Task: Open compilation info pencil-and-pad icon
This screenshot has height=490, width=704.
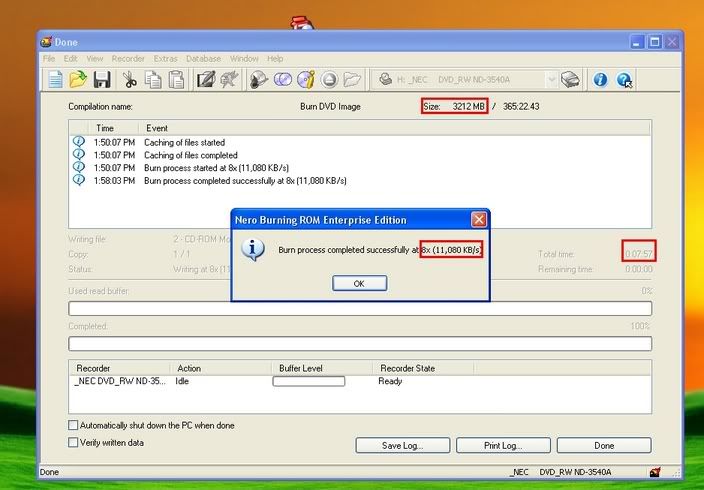Action: point(206,80)
